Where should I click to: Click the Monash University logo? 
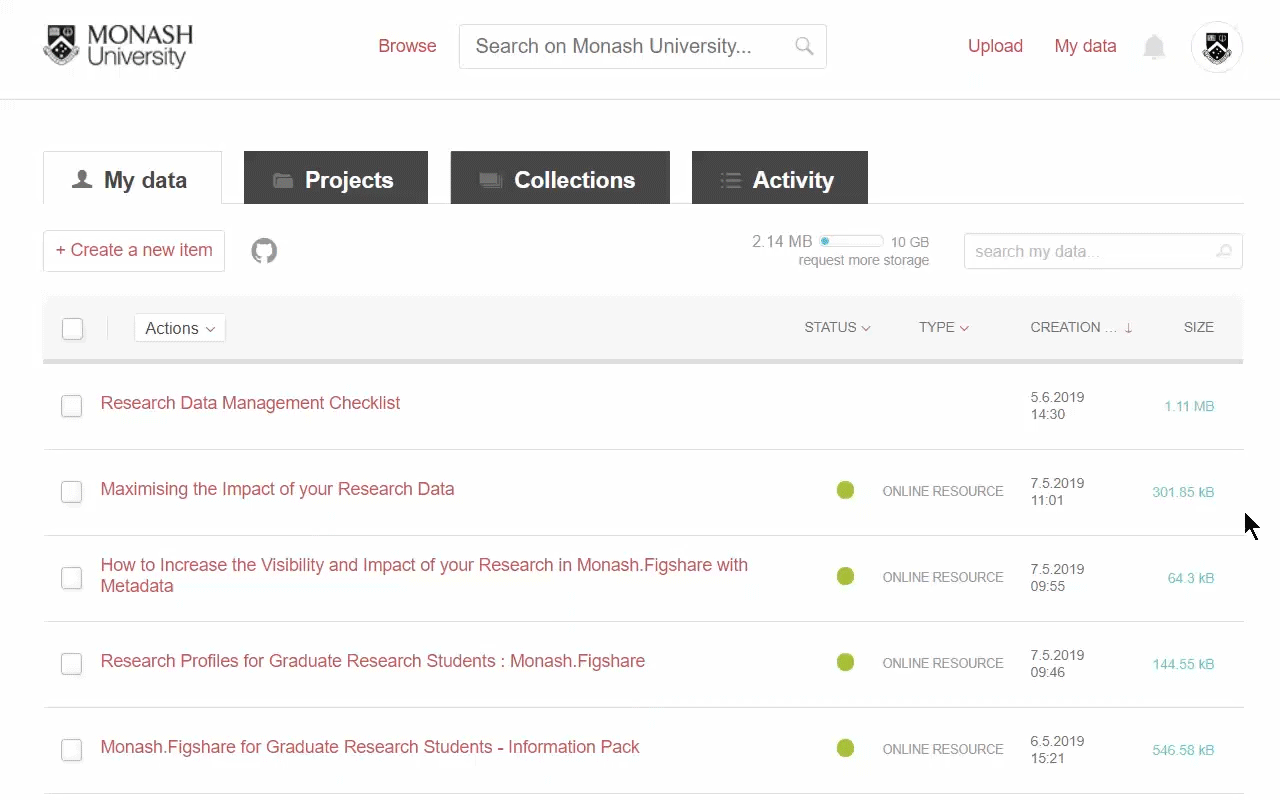pos(118,47)
